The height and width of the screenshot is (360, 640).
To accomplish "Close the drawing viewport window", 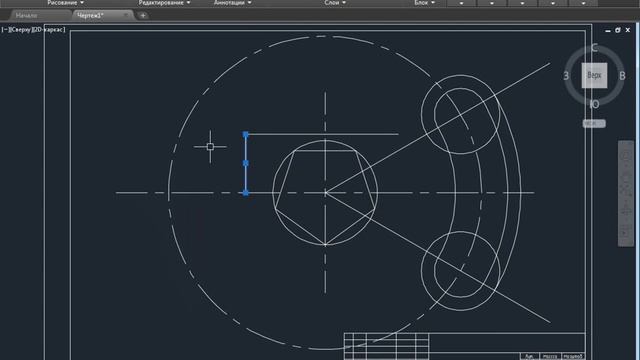I will pyautogui.click(x=628, y=30).
